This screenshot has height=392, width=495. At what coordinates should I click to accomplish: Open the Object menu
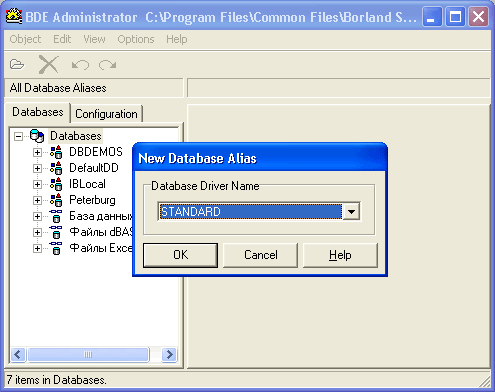25,39
